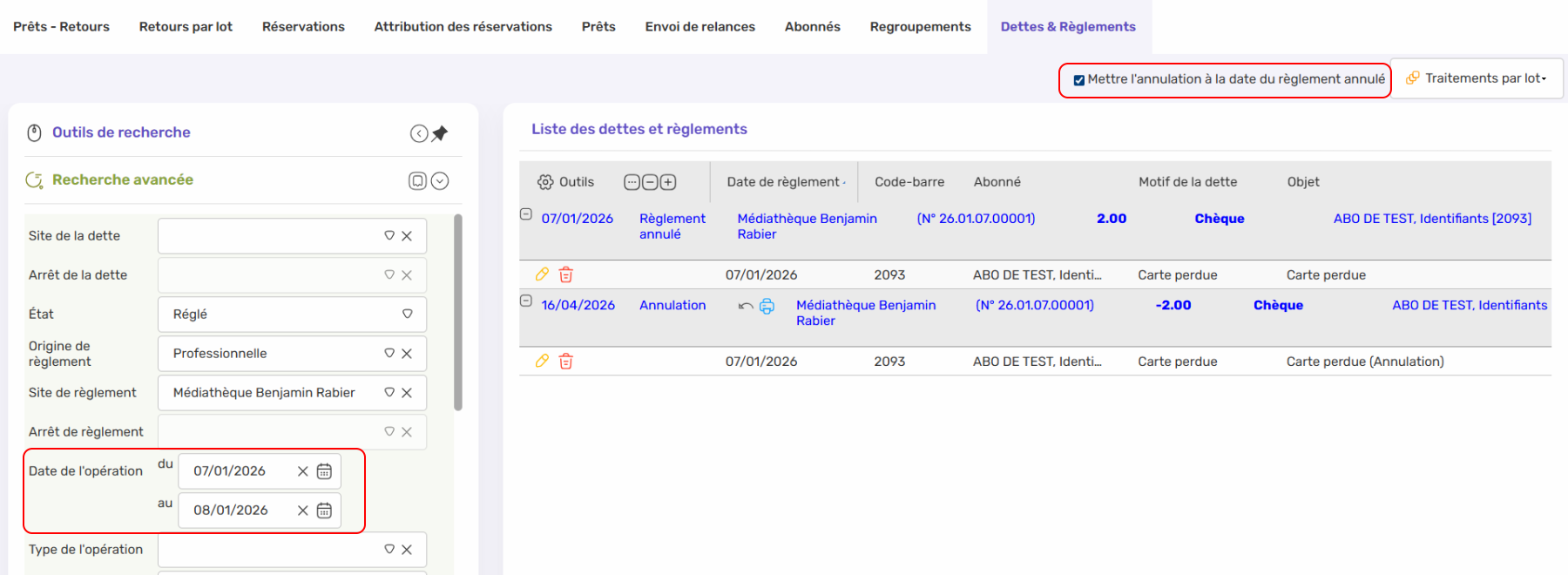Click the undo arrow on the Annulation row

(746, 306)
